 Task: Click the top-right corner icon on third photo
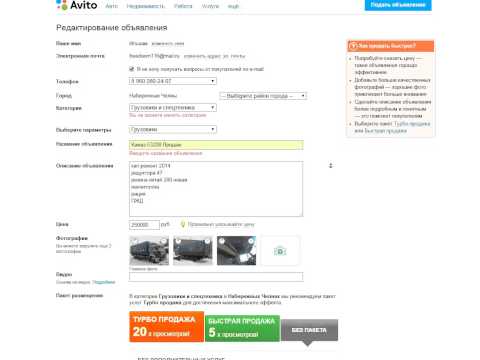(251, 241)
